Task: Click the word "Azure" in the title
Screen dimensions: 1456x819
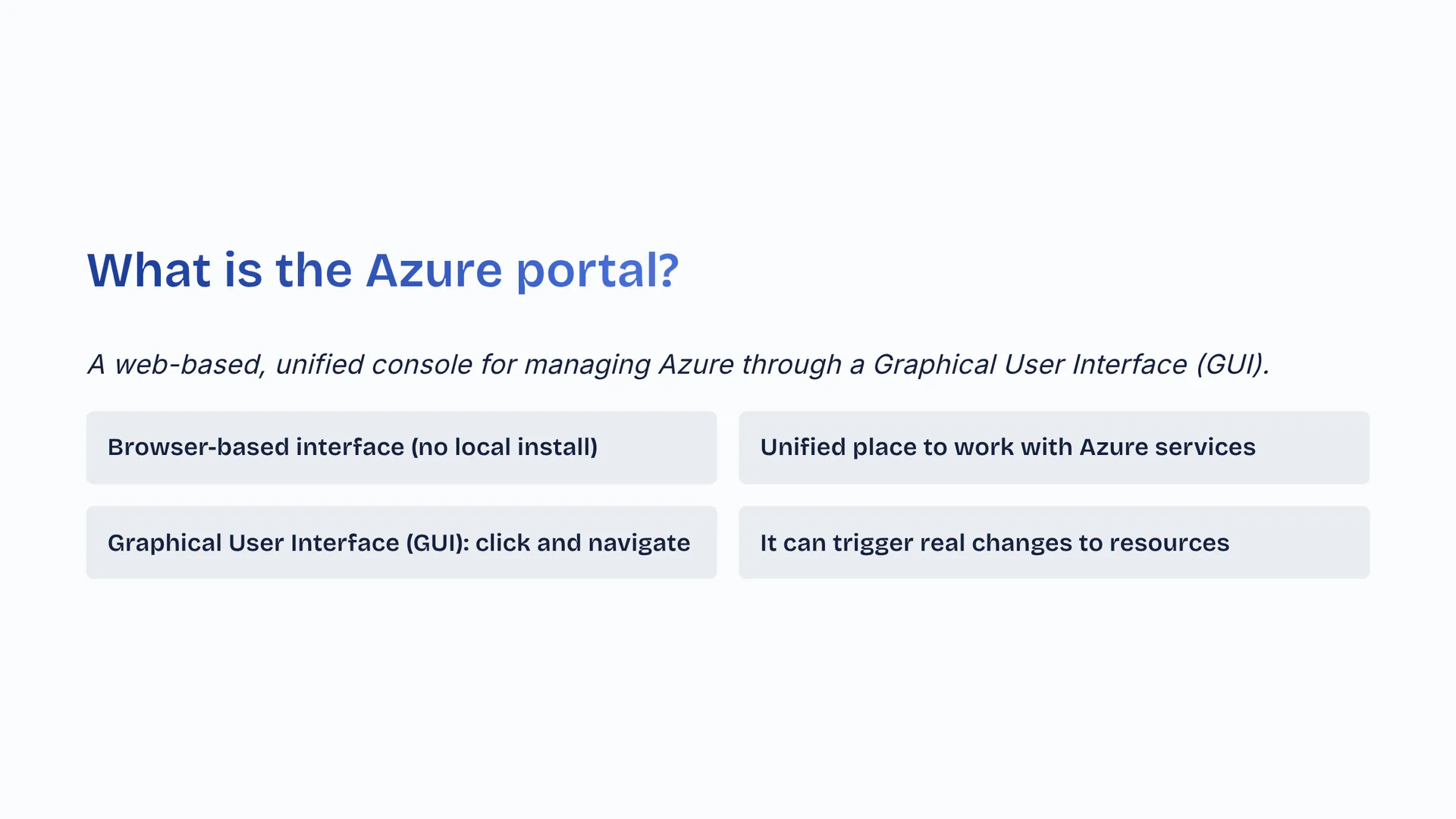Action: [x=434, y=271]
